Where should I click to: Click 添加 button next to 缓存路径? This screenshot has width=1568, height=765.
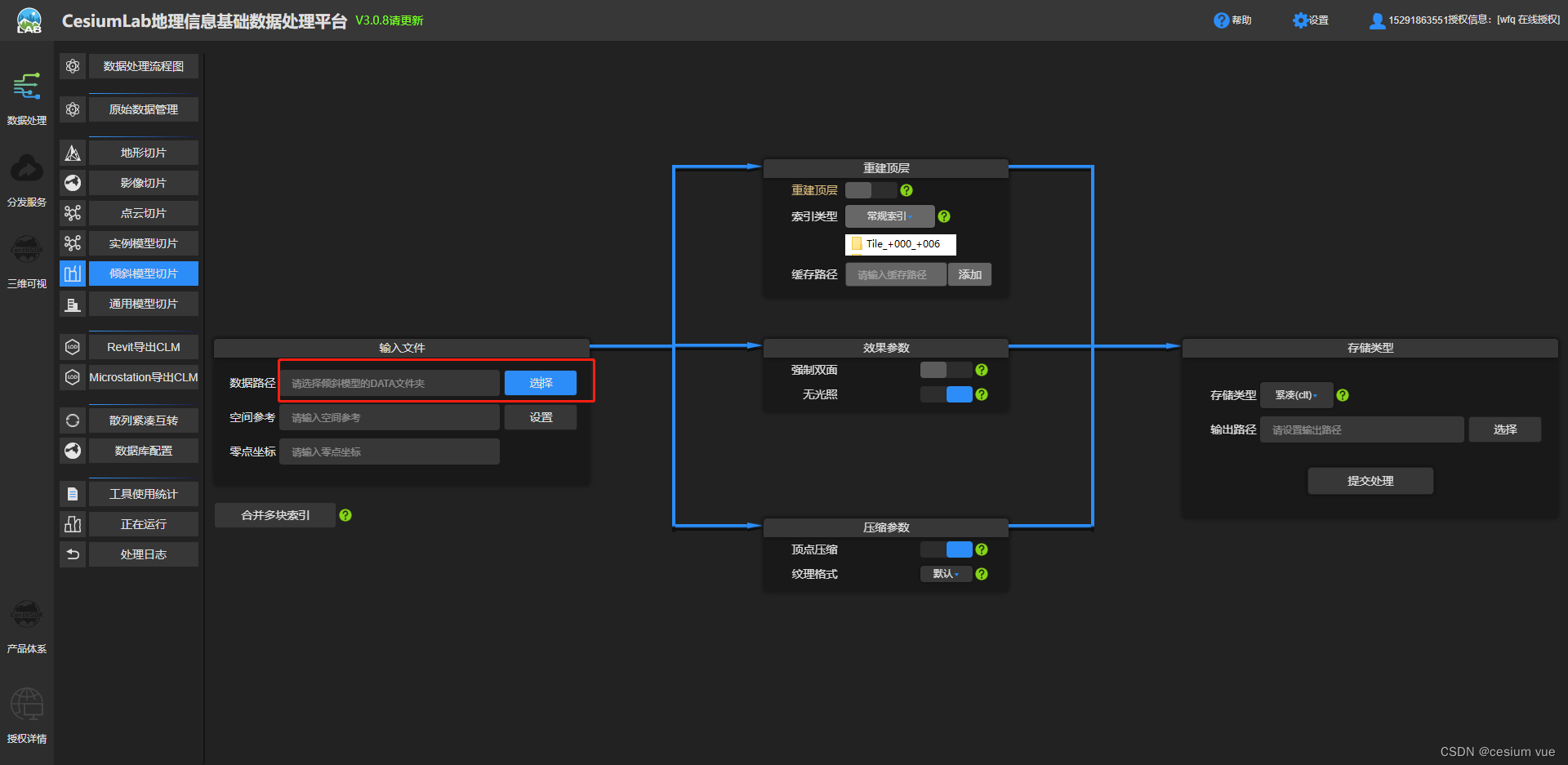pyautogui.click(x=969, y=274)
